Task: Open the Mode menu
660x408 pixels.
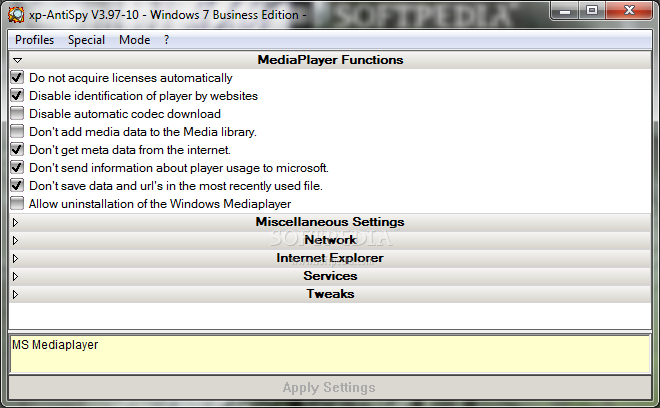Action: click(x=135, y=40)
